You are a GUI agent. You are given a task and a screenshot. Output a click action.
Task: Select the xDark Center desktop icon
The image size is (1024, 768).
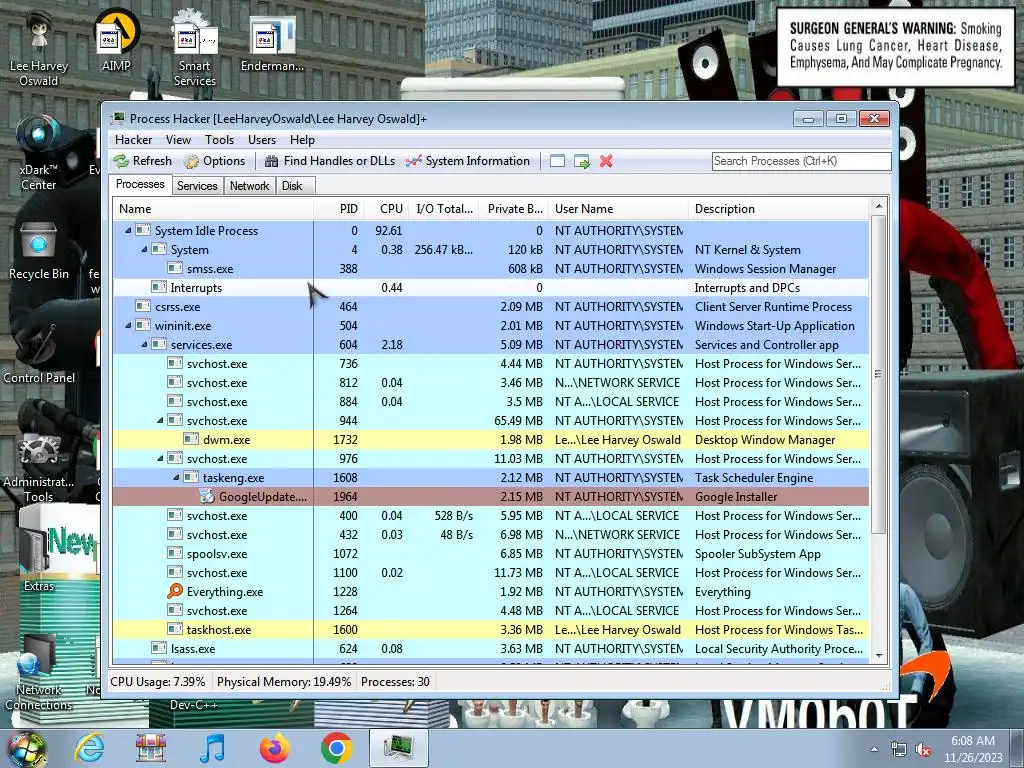coord(39,153)
